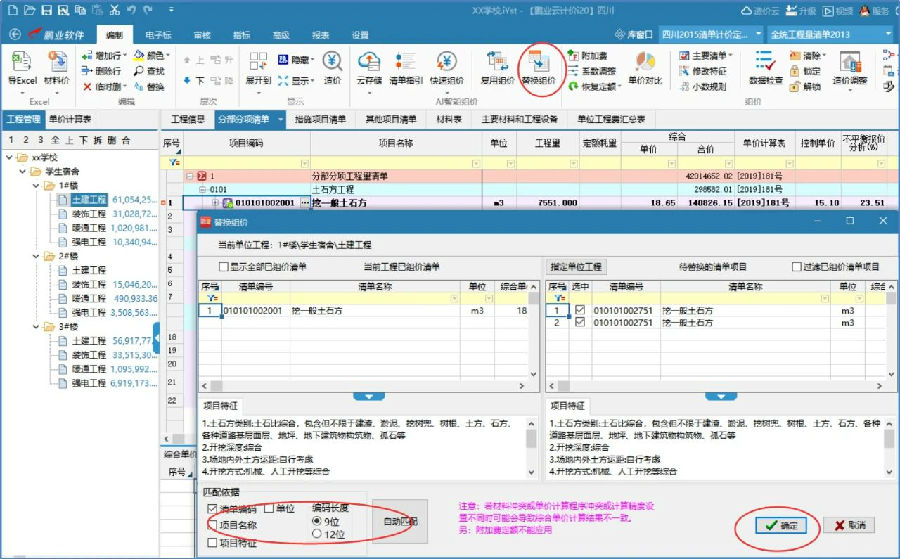The width and height of the screenshot is (900, 559).
Task: Collapse the 0101 土石方工程 row
Action: (201, 188)
